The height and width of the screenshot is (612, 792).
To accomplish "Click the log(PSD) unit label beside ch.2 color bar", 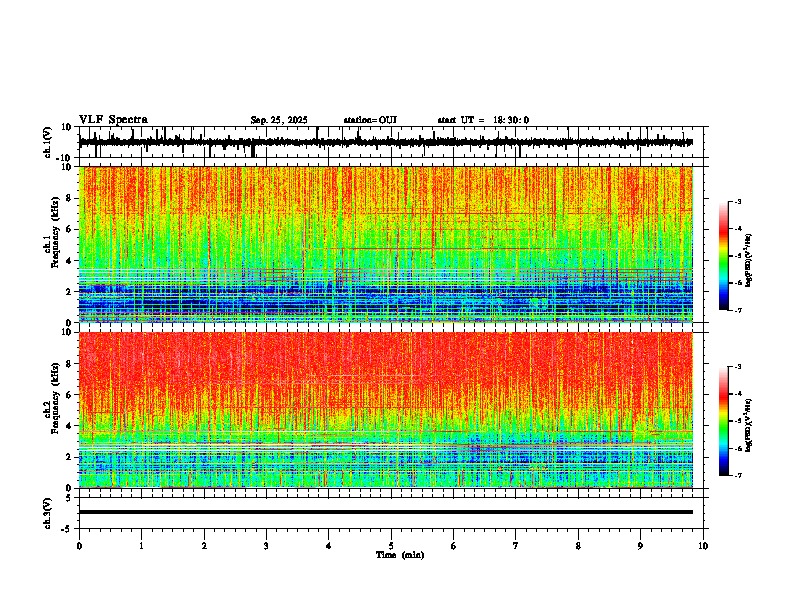I will (x=749, y=426).
